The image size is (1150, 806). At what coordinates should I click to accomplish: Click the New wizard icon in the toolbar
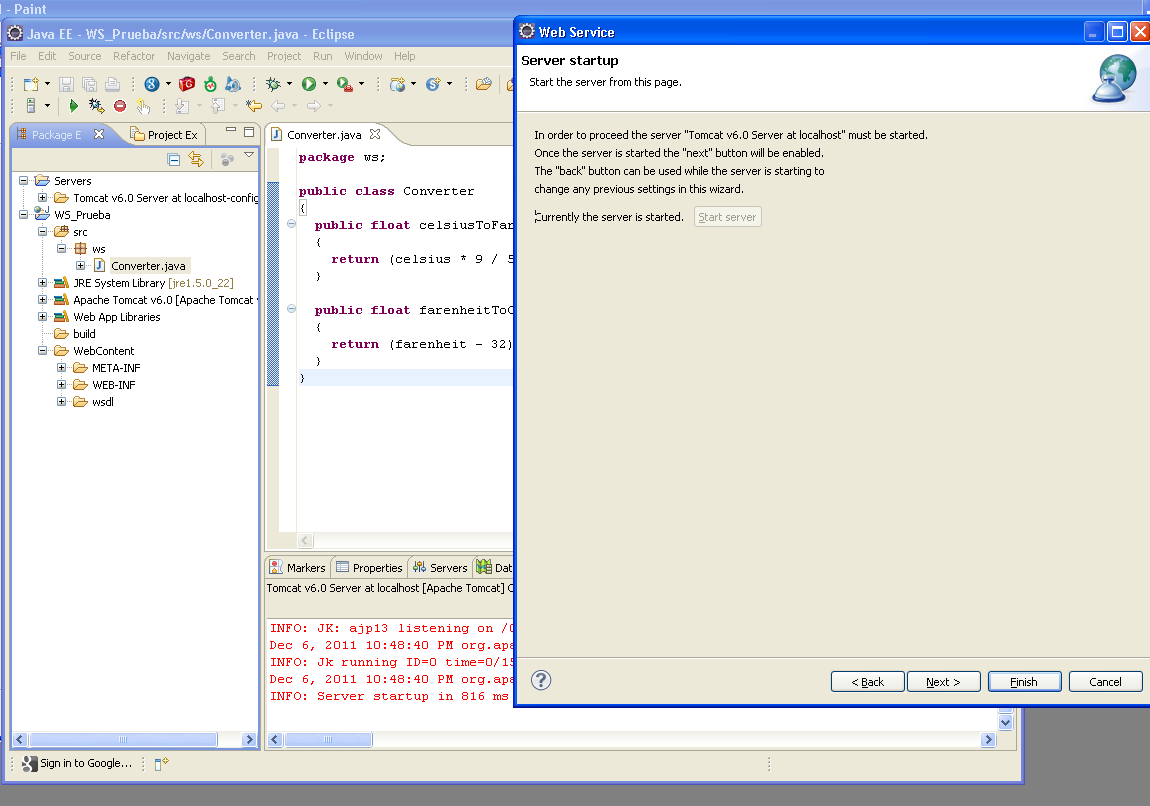pyautogui.click(x=31, y=84)
